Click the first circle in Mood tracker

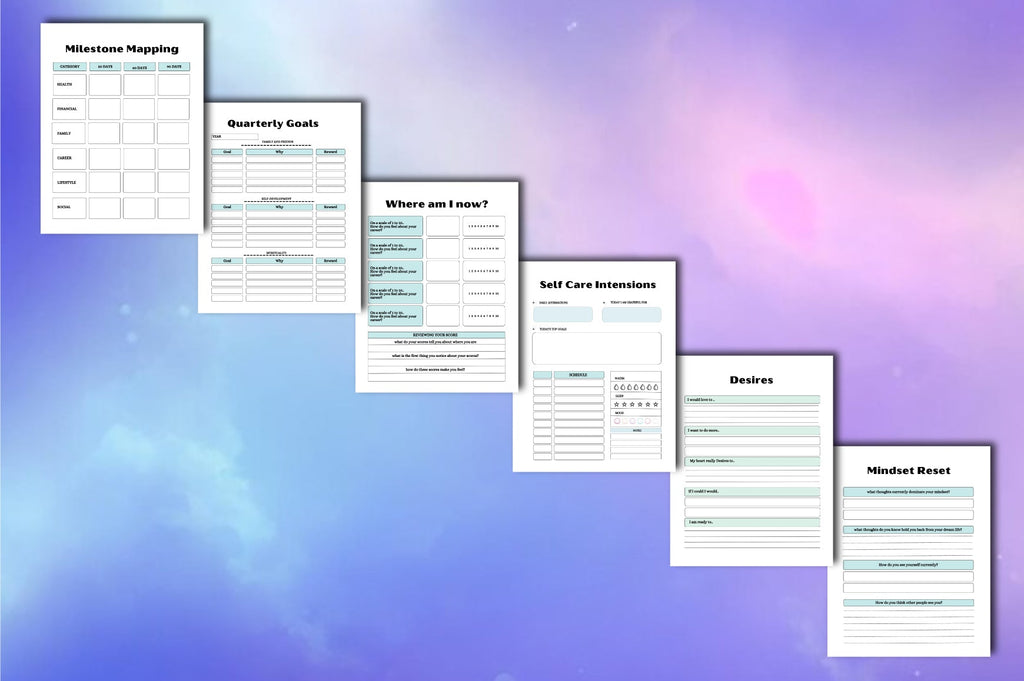click(617, 421)
